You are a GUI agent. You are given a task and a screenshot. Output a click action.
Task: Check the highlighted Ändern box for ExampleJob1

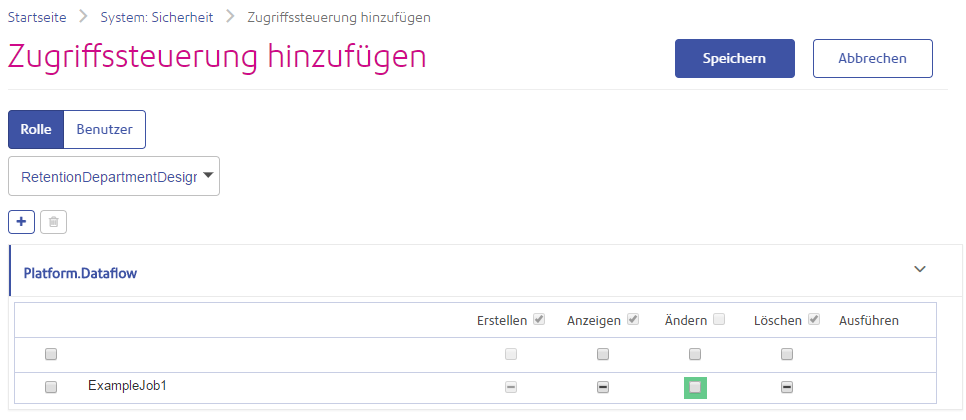coord(695,387)
